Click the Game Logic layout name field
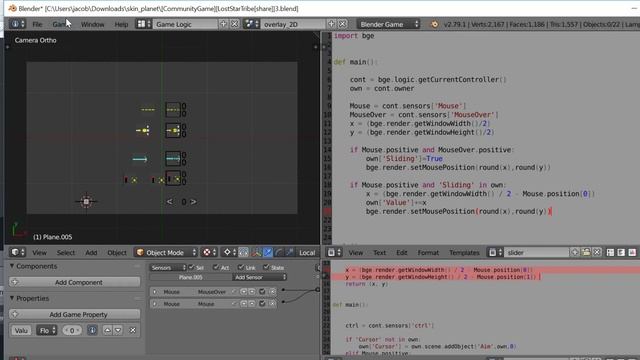 click(185, 24)
